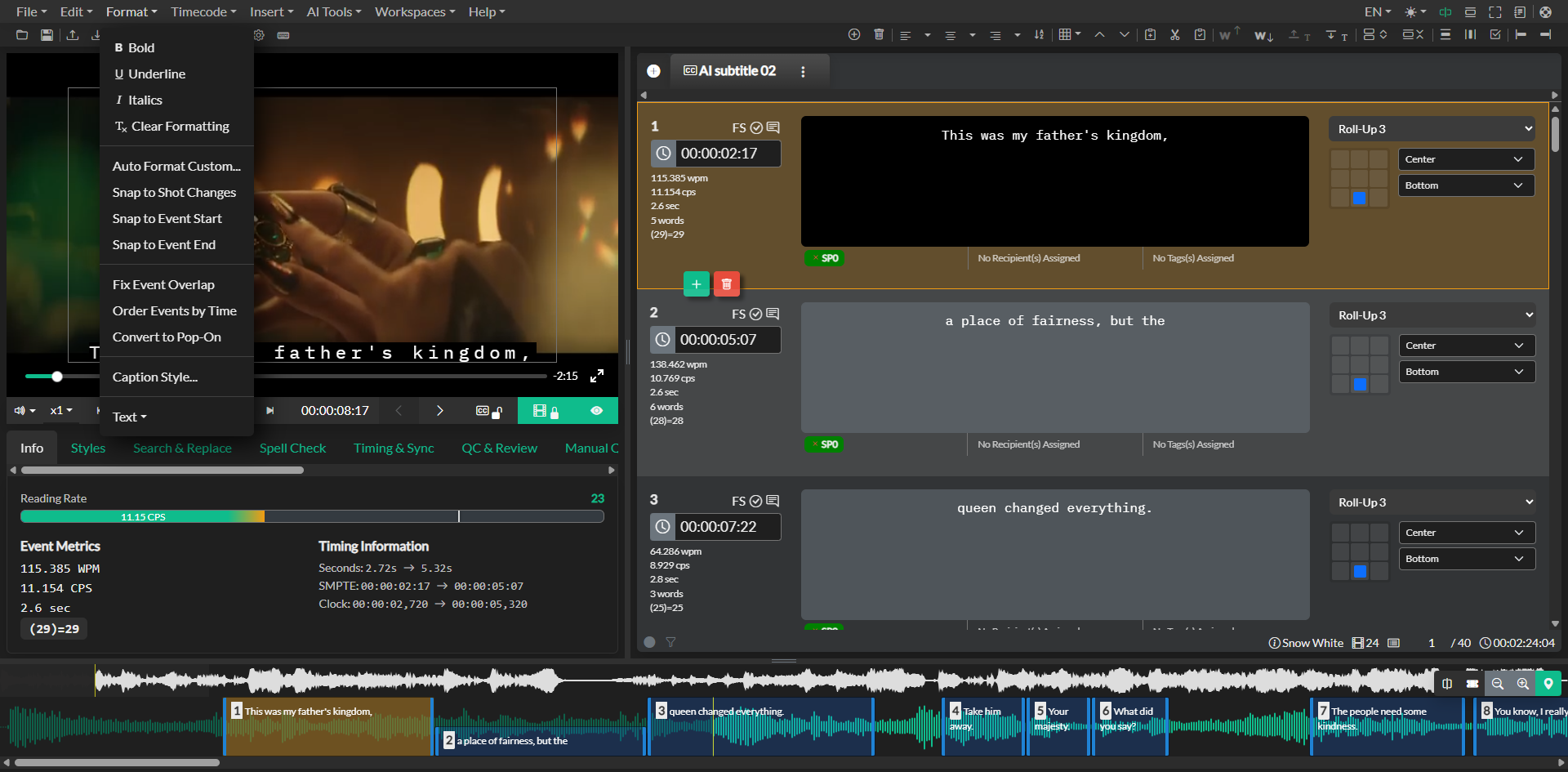Toggle the green video lock button

[x=545, y=411]
